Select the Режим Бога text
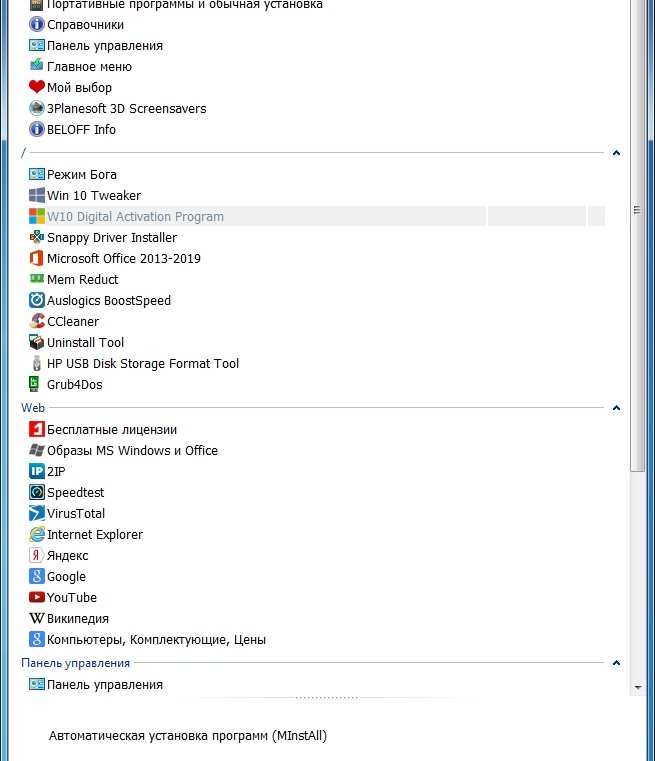Screen dimensions: 655x761 click(82, 175)
